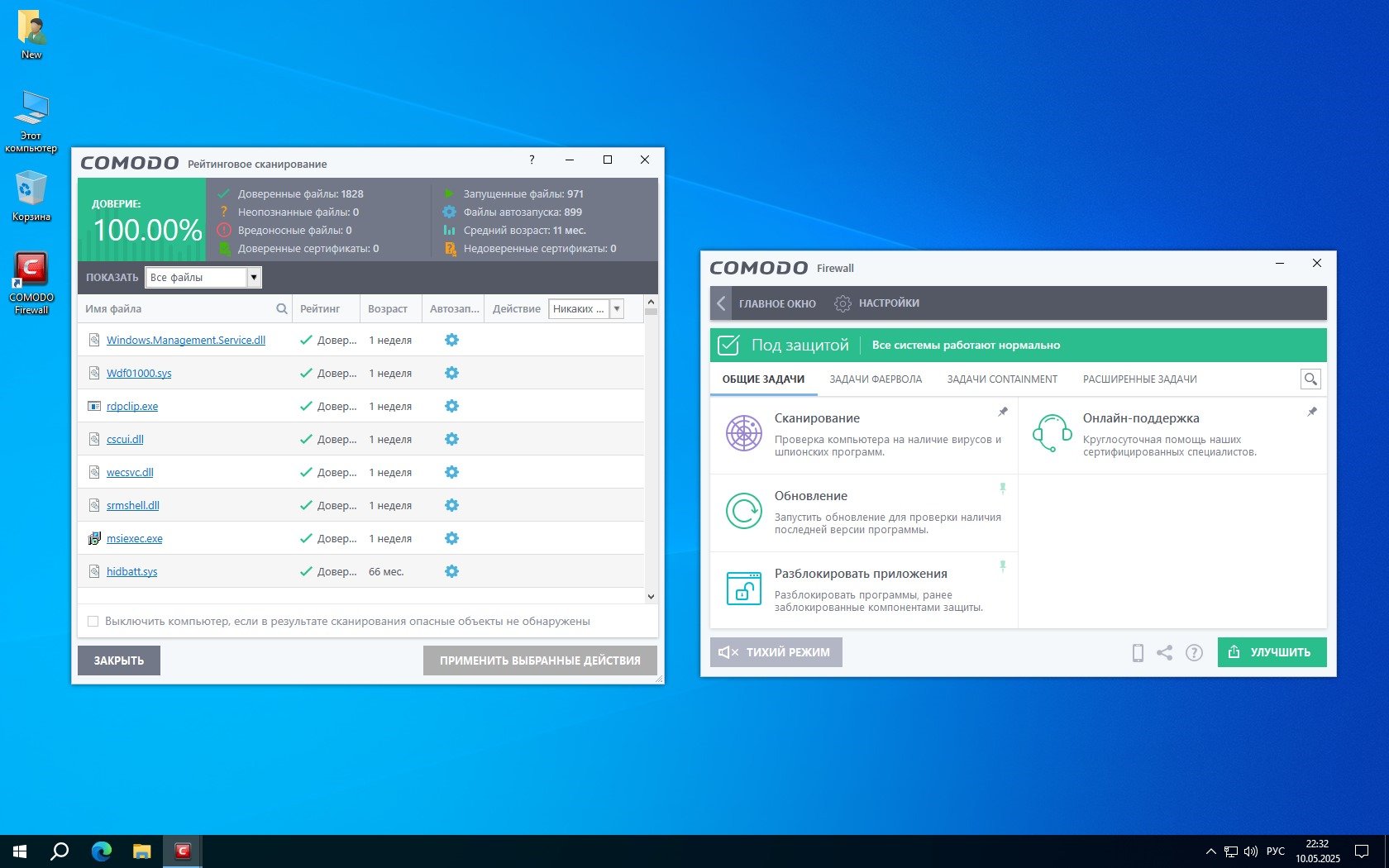Click the file list scrollbar down arrow

pos(651,596)
